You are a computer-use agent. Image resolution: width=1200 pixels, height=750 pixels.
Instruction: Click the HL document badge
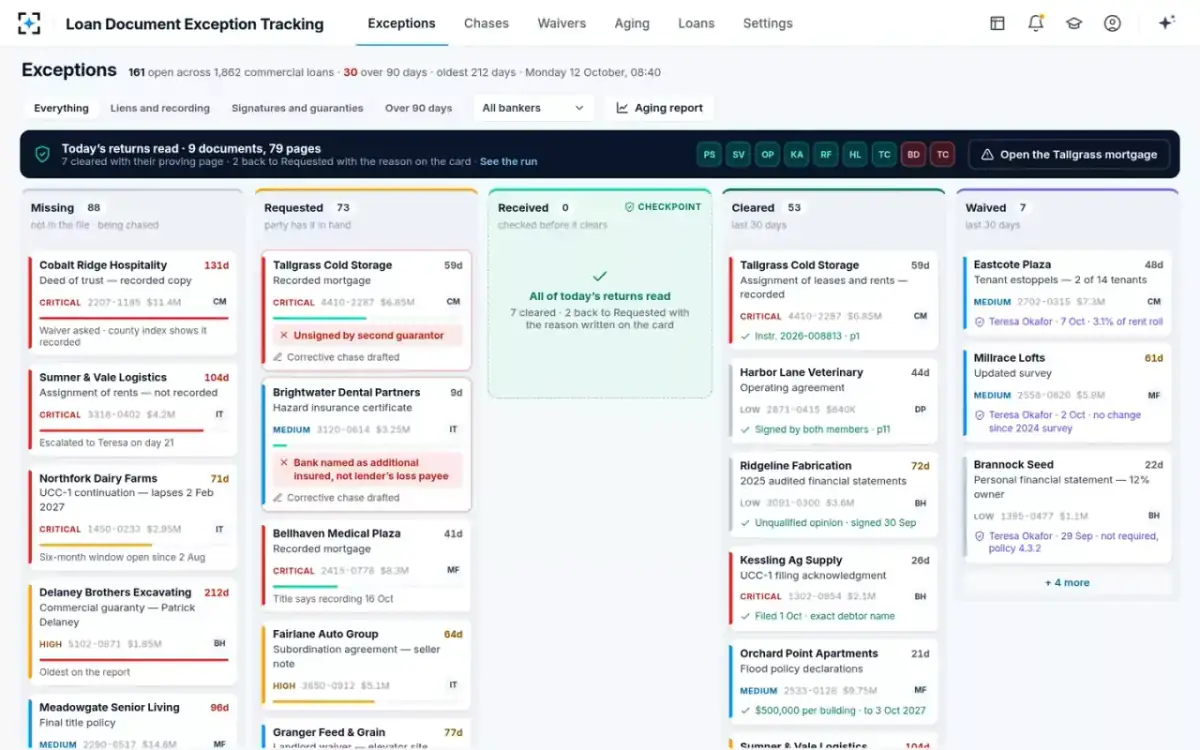tap(854, 155)
